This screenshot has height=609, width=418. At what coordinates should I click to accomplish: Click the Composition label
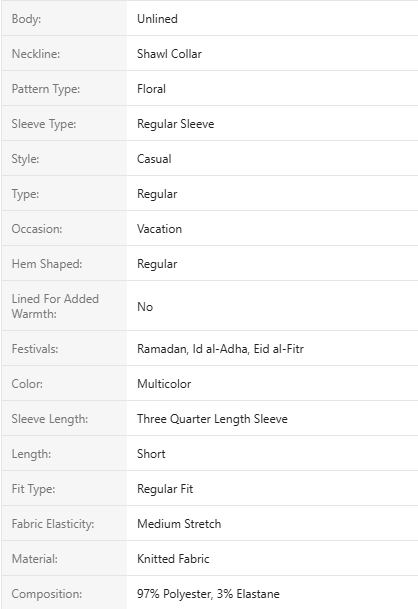click(x=47, y=594)
